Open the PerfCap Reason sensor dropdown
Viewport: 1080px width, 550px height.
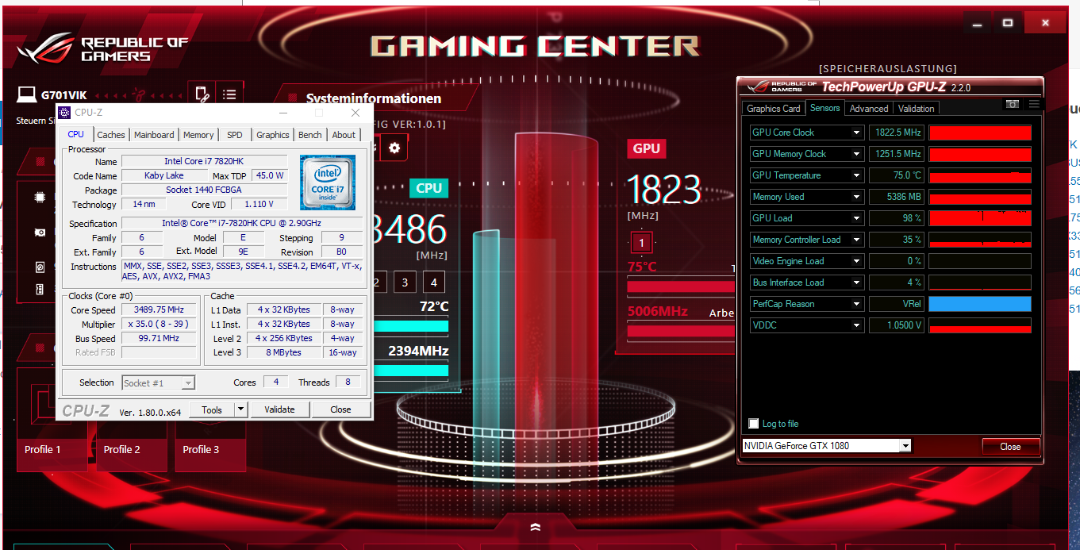coord(857,304)
